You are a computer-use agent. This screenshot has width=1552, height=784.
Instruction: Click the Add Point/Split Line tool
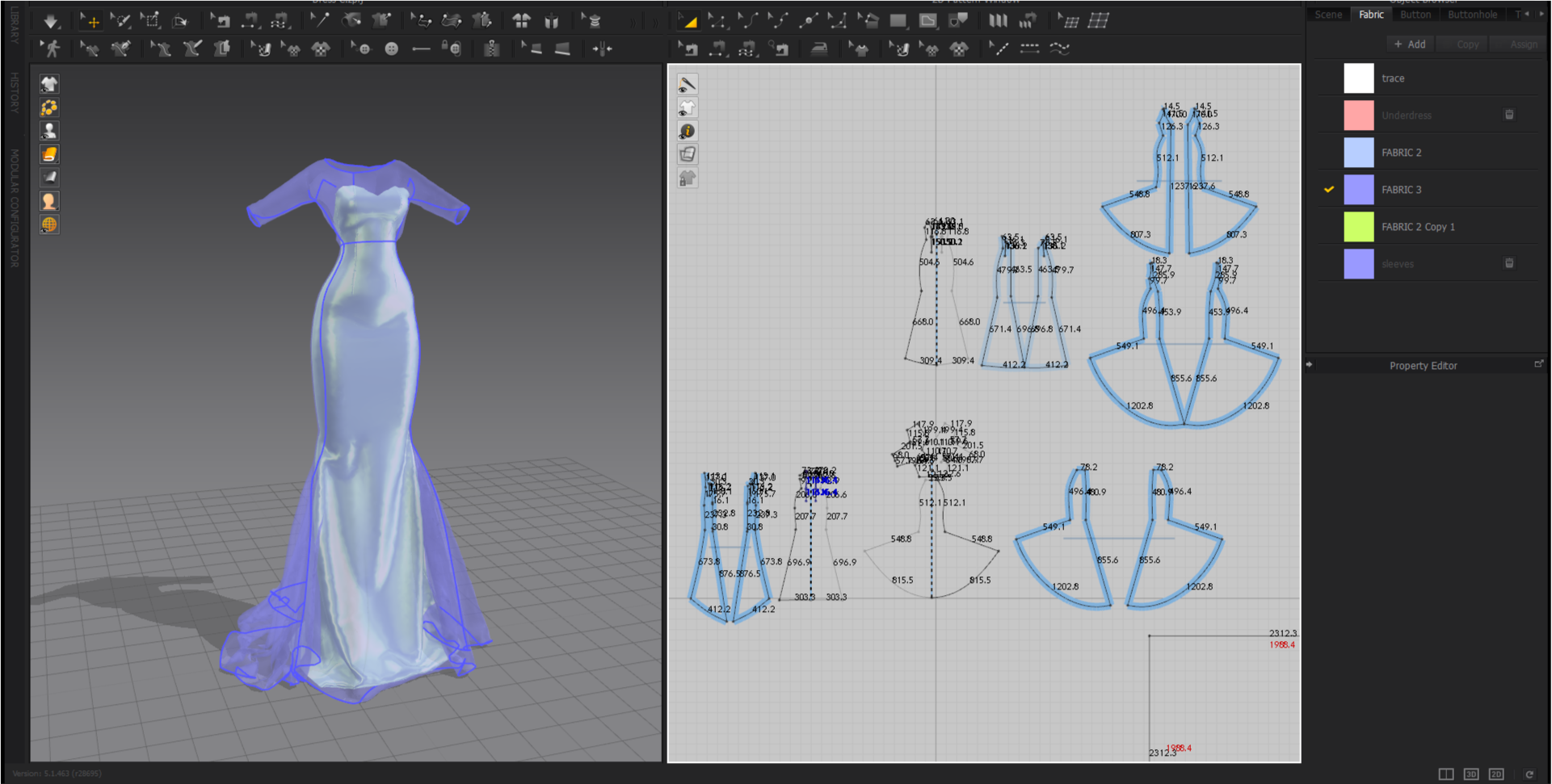pos(807,22)
